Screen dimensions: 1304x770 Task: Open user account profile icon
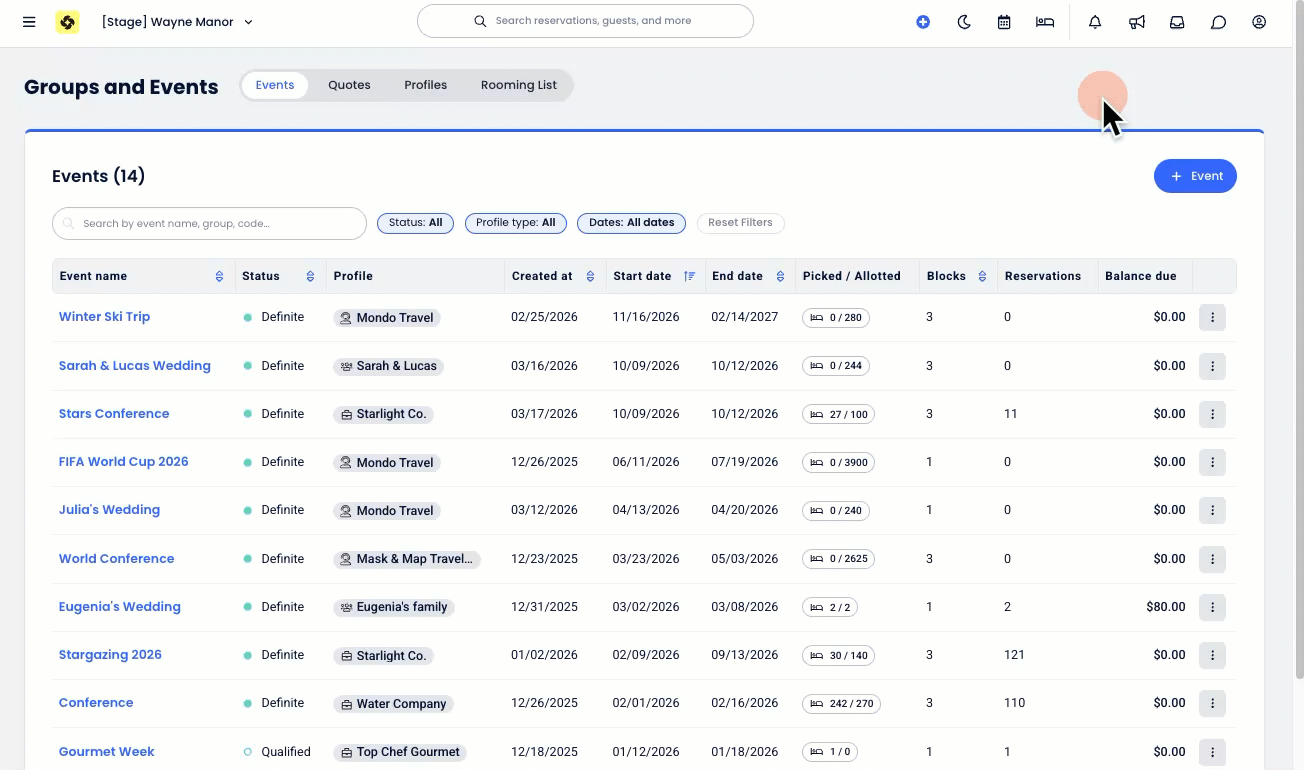[x=1259, y=22]
